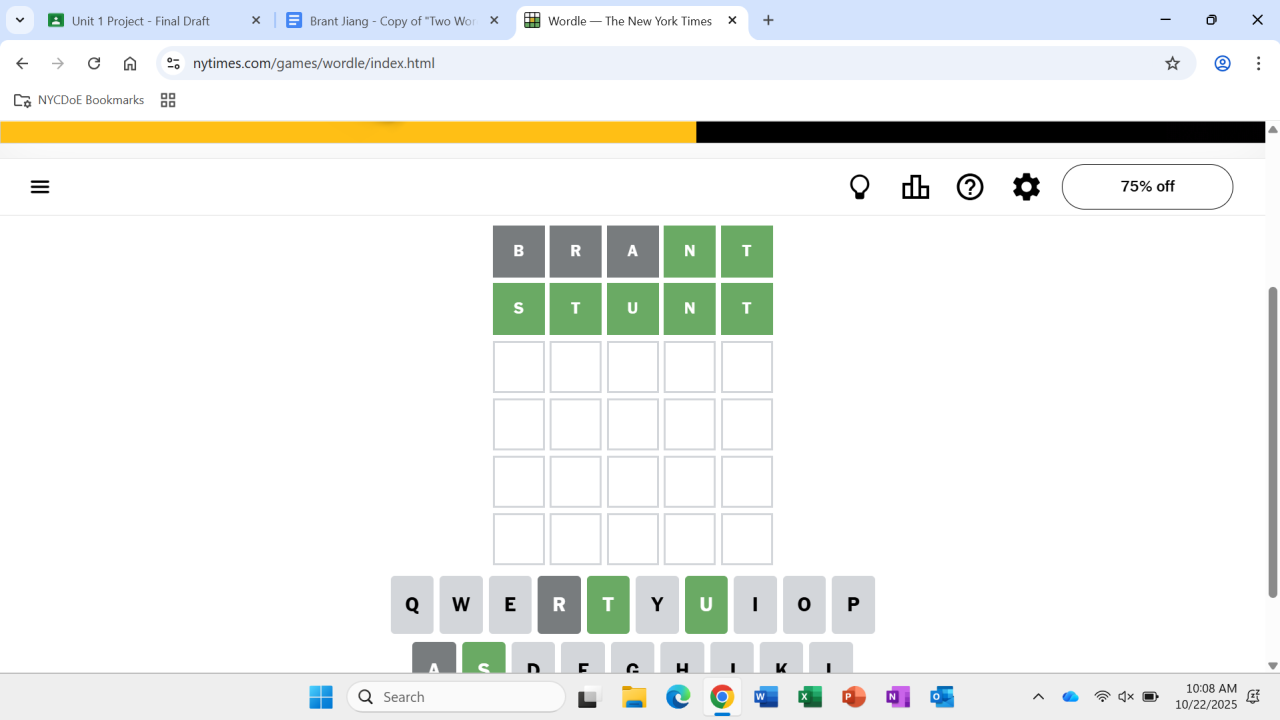Viewport: 1280px width, 720px height.
Task: Reload the Wordle page
Action: pyautogui.click(x=94, y=63)
